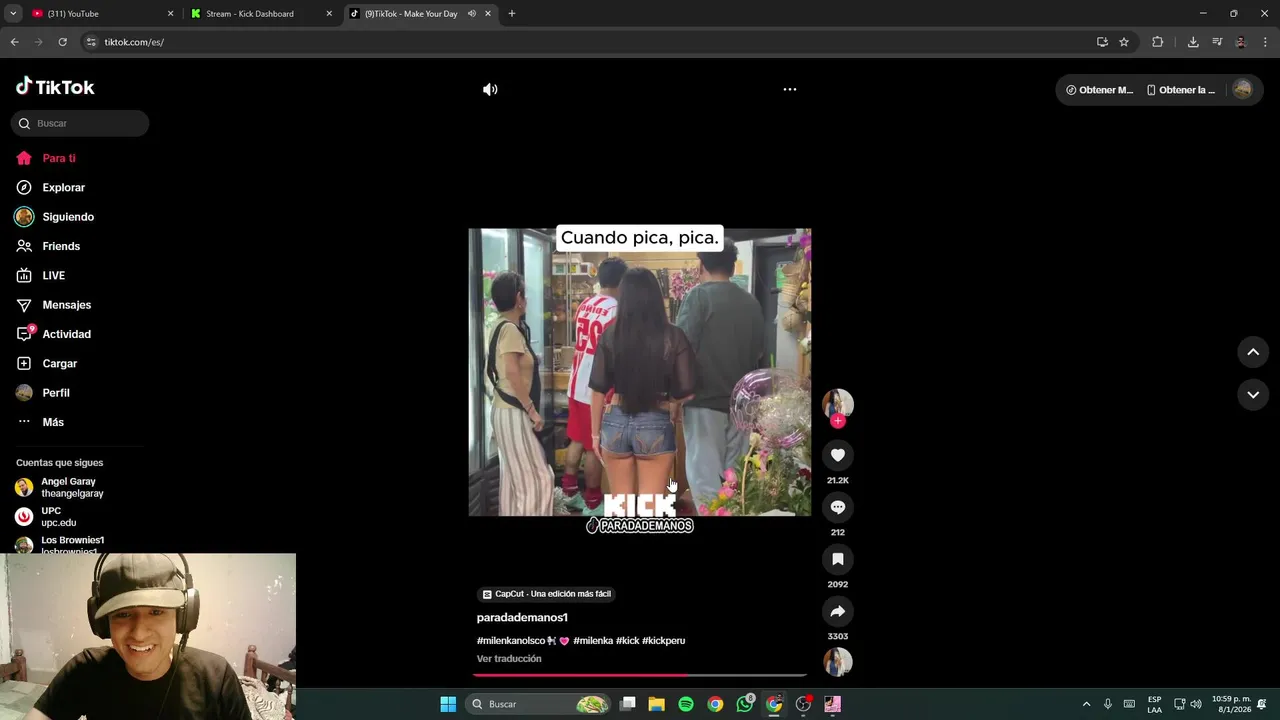Close the YouTube tab

(x=170, y=14)
